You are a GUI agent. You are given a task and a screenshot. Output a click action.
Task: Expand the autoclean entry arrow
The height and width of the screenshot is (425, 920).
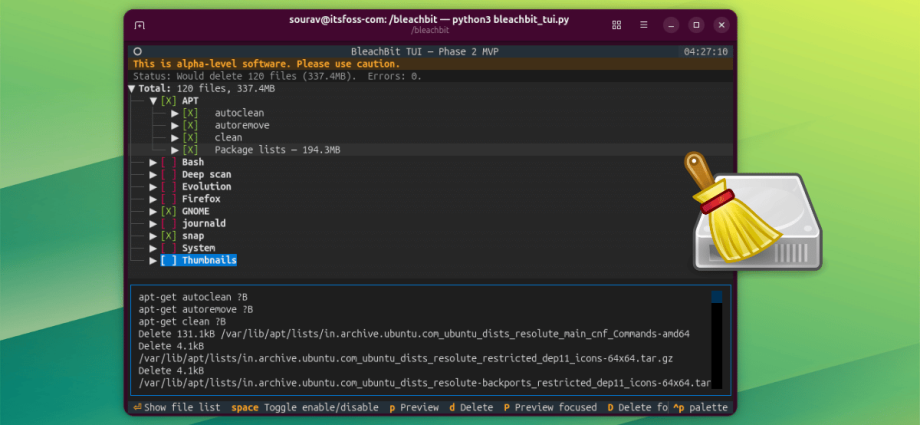[175, 113]
